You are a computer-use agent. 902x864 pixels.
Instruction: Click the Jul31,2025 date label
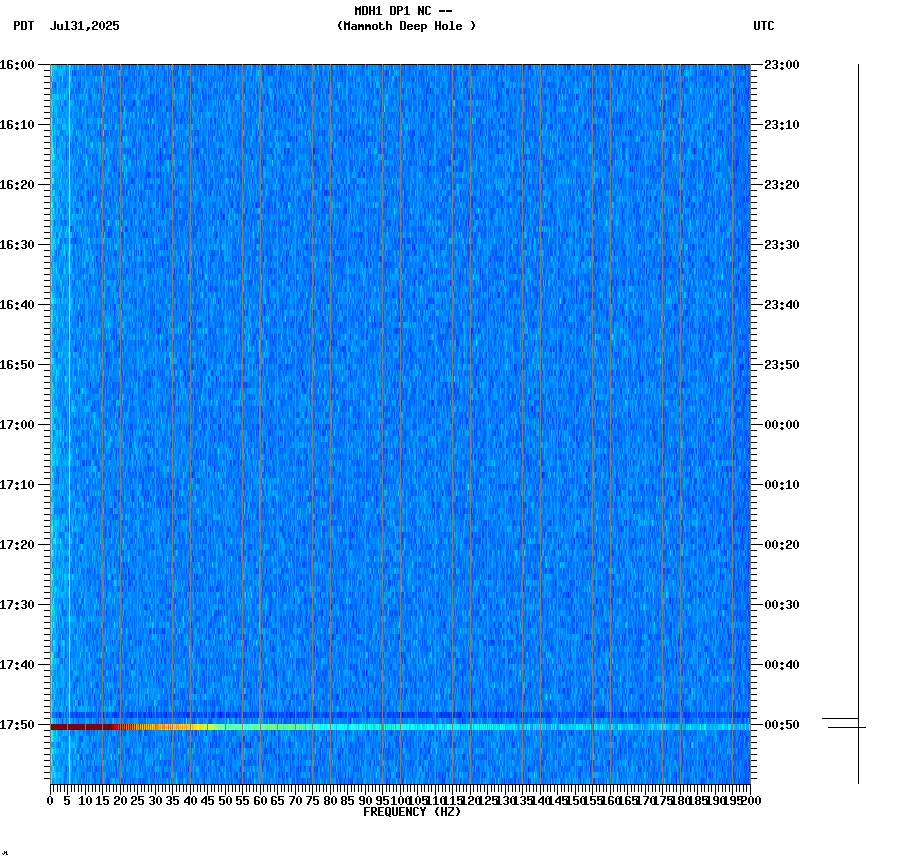click(x=84, y=27)
